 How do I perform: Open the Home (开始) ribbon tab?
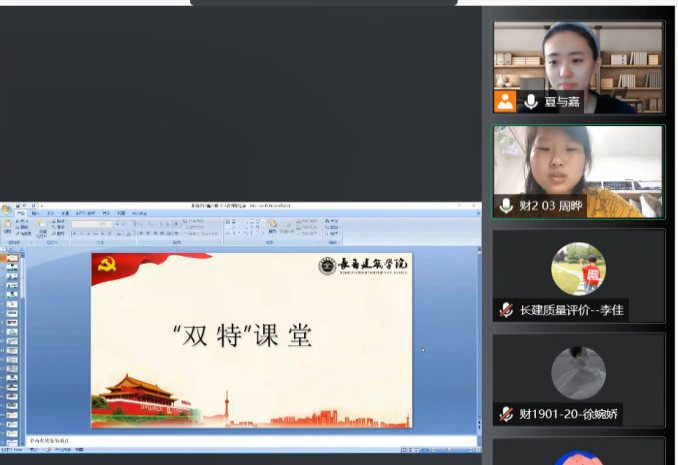pos(20,213)
